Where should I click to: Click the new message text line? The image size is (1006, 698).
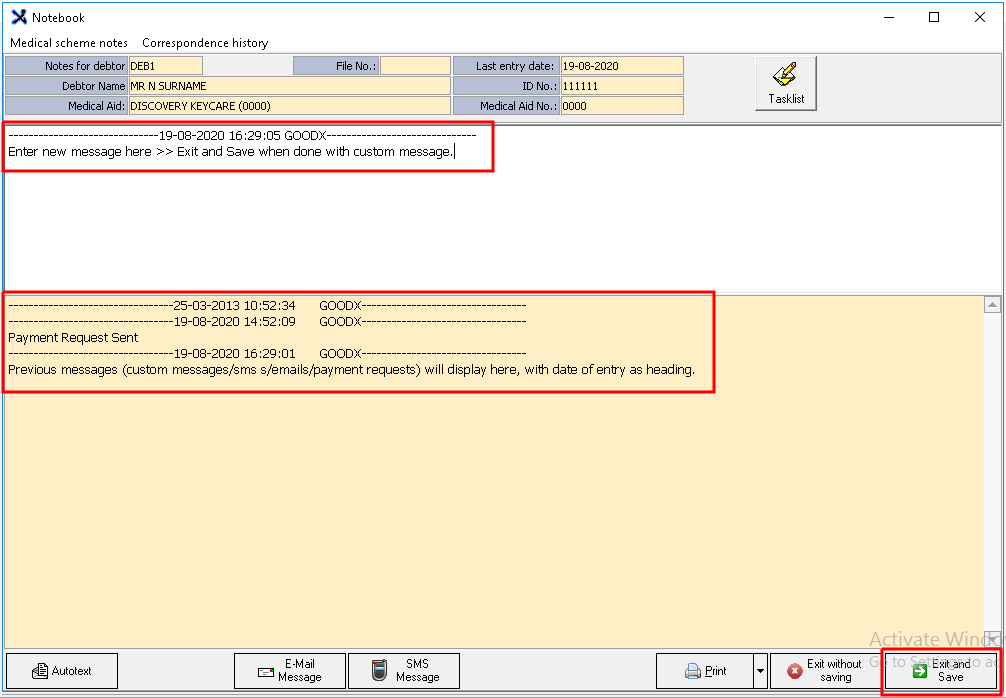pos(231,152)
